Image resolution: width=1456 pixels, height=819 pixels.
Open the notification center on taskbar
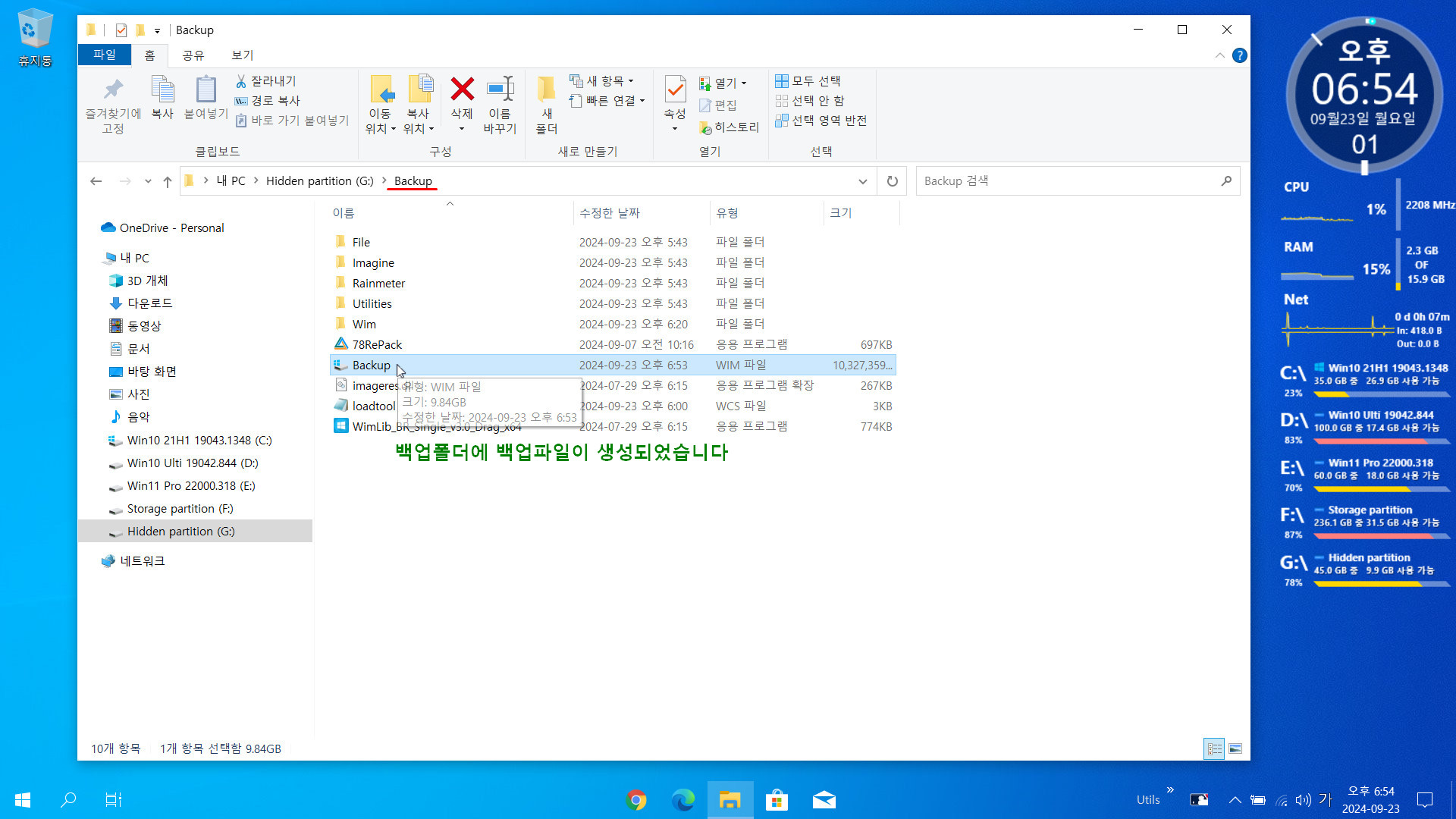(1425, 800)
